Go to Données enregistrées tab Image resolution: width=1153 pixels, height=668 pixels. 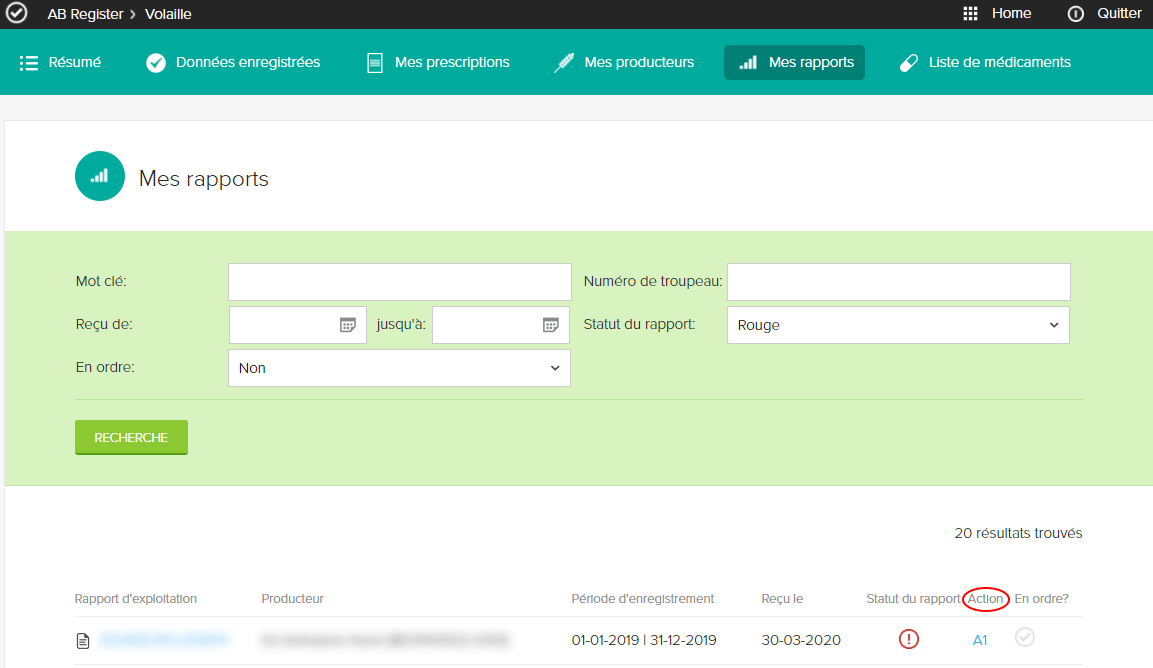click(233, 62)
